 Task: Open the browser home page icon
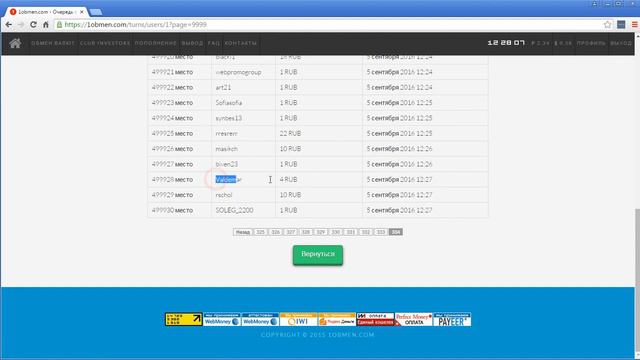click(x=46, y=25)
